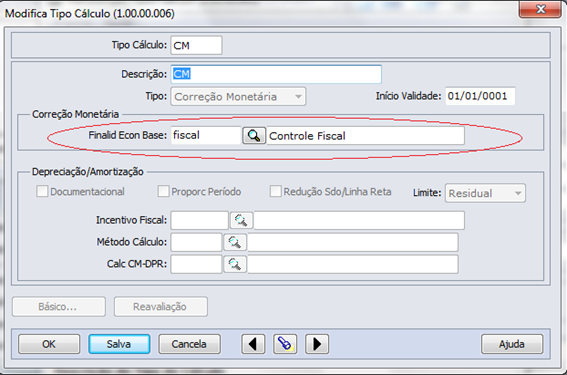Screen dimensions: 567x375
Task: Click the Controle Fiscal description field
Action: (x=366, y=136)
